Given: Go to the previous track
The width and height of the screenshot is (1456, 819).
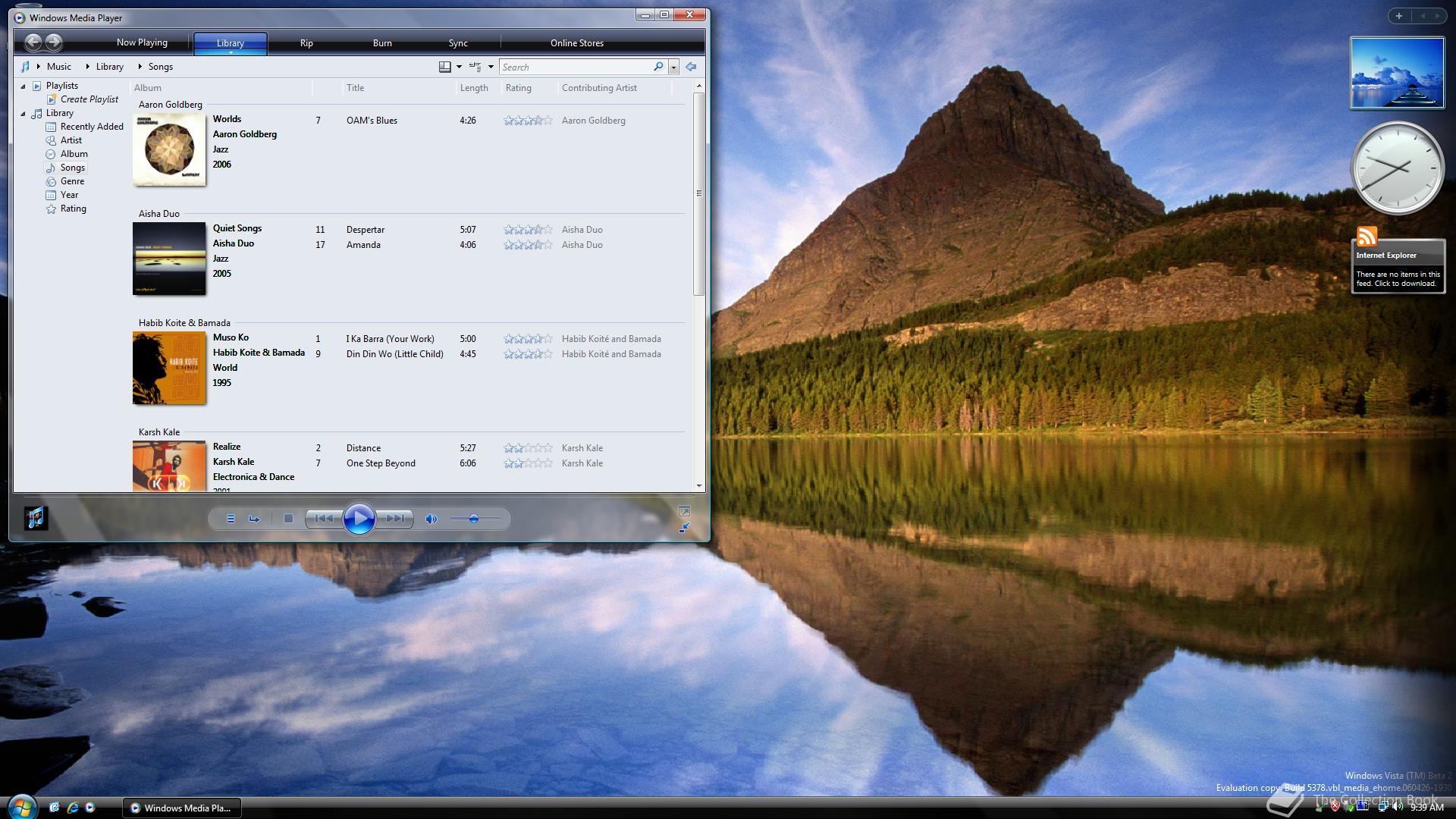Looking at the screenshot, I should [x=324, y=519].
